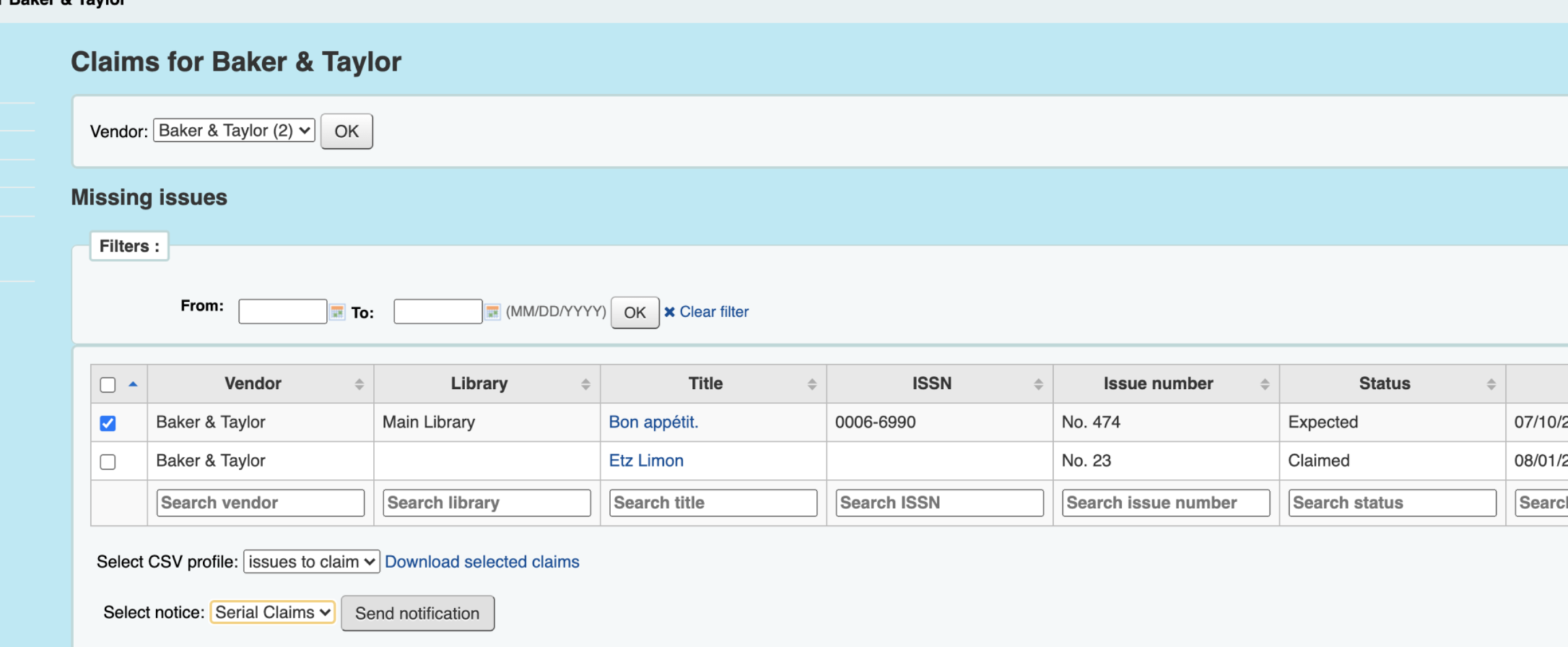Sort table by Status column arrows
Image resolution: width=1568 pixels, height=647 pixels.
1491,384
